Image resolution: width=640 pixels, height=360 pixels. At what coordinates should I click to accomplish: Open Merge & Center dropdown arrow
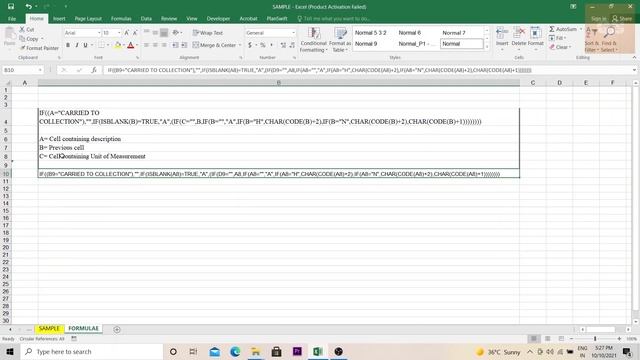click(240, 45)
